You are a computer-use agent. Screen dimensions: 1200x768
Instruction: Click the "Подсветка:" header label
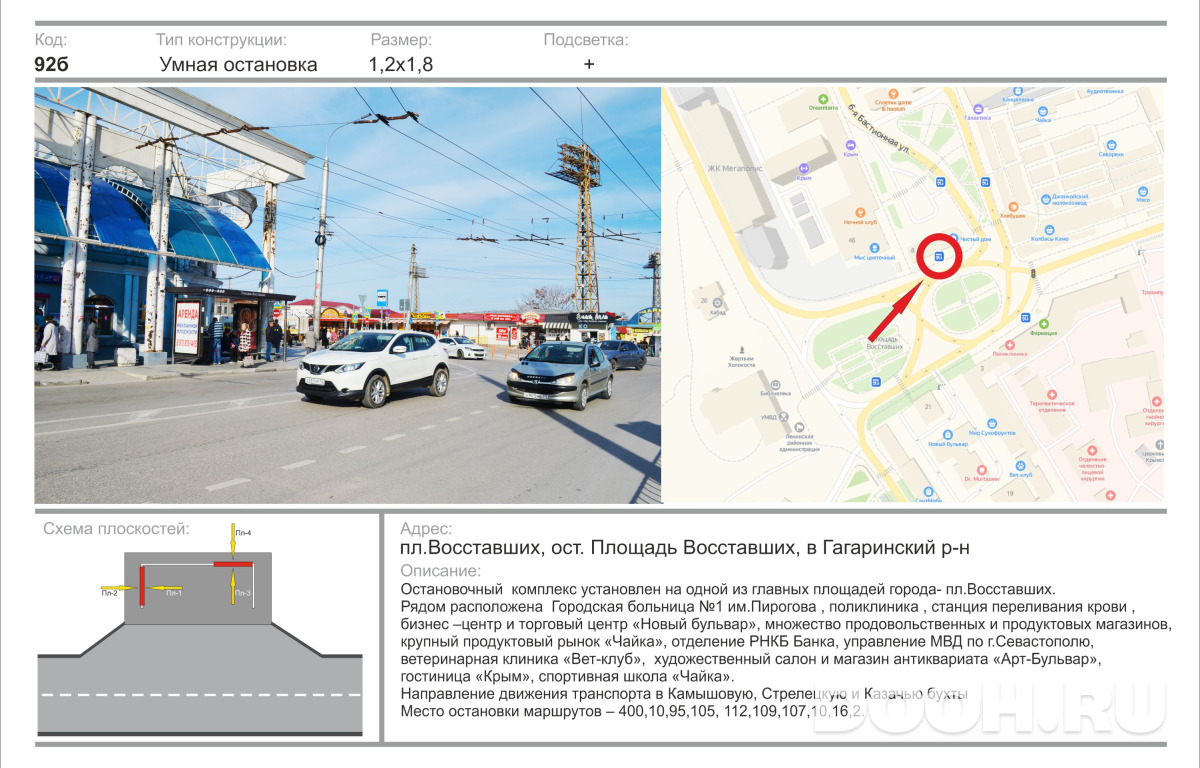click(x=586, y=40)
